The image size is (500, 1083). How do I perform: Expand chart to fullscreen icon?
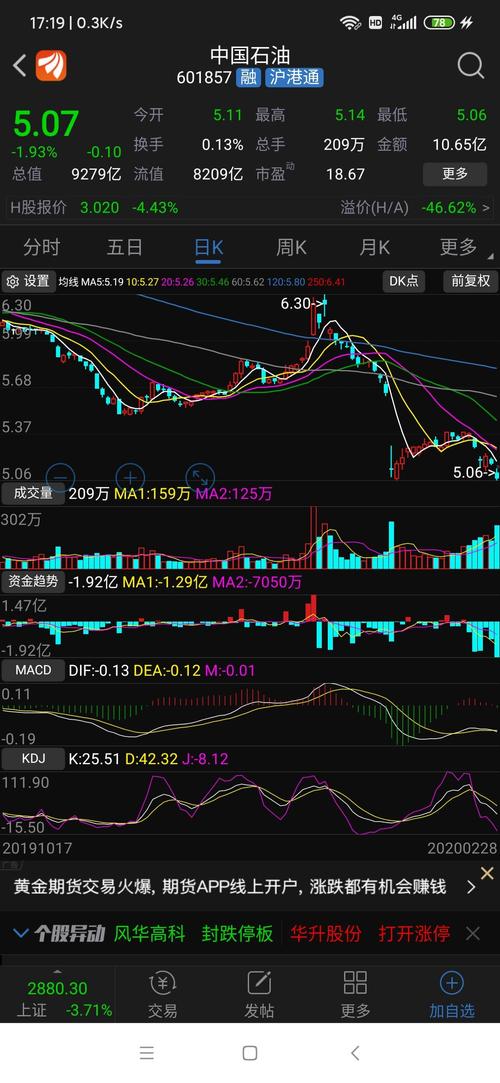[x=200, y=477]
